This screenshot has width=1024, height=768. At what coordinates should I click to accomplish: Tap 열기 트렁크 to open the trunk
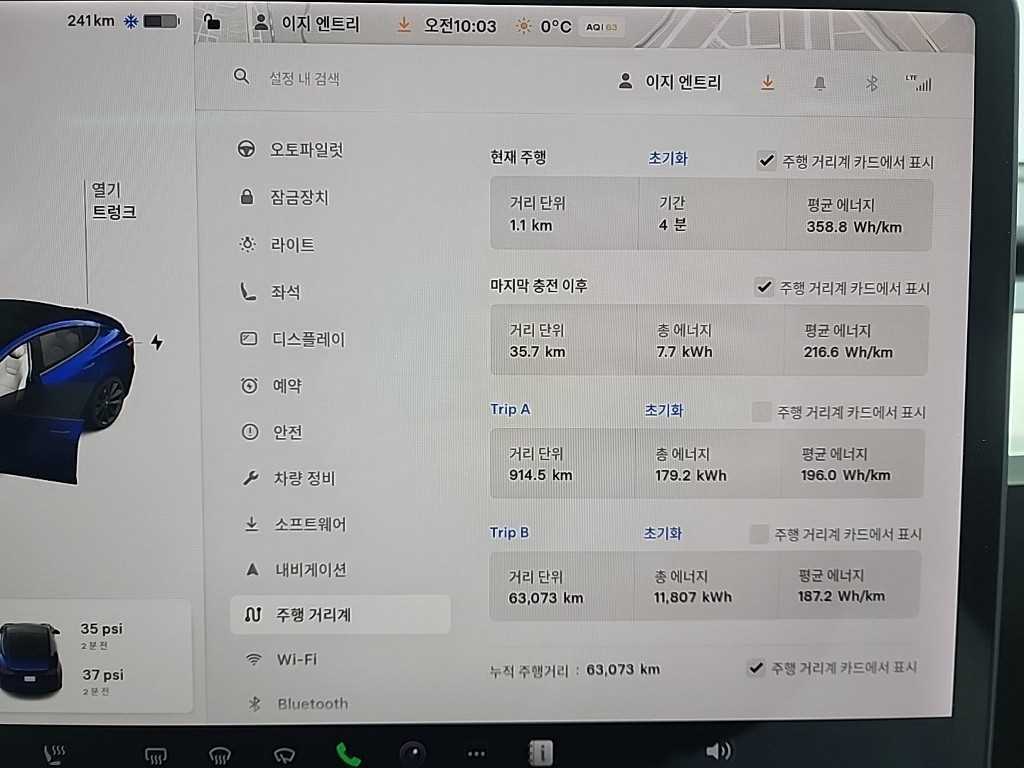tap(113, 200)
